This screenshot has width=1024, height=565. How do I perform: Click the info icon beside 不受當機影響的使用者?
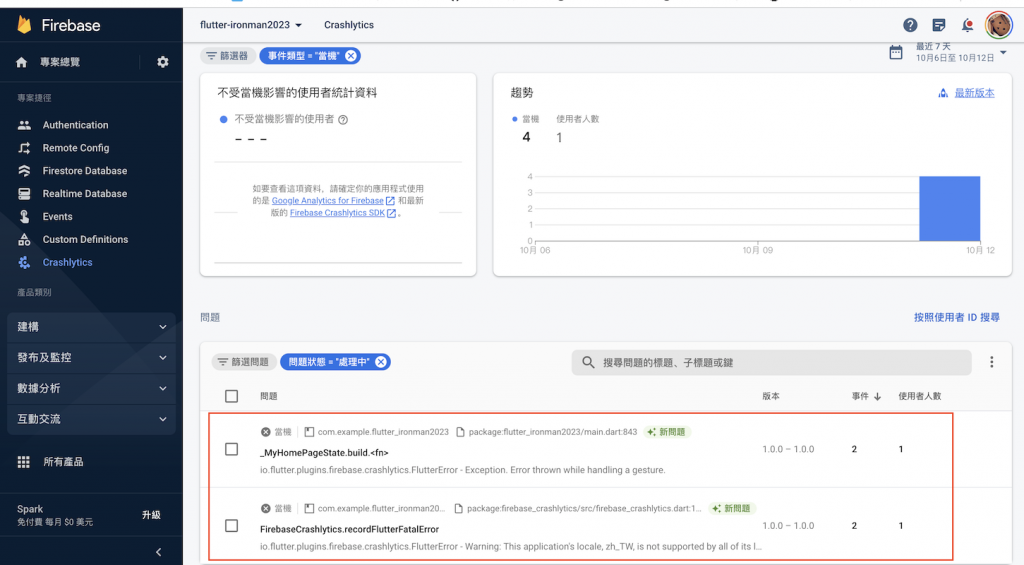click(343, 120)
